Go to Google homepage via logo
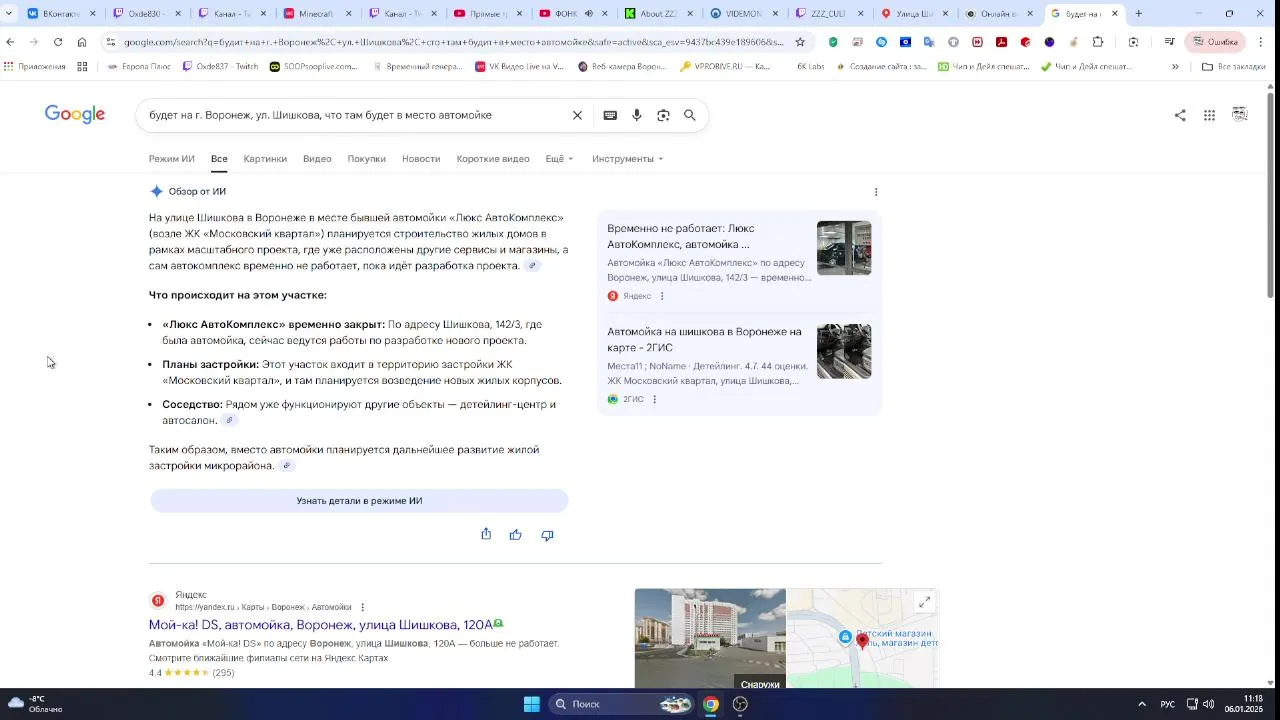The image size is (1280, 720). [x=75, y=115]
